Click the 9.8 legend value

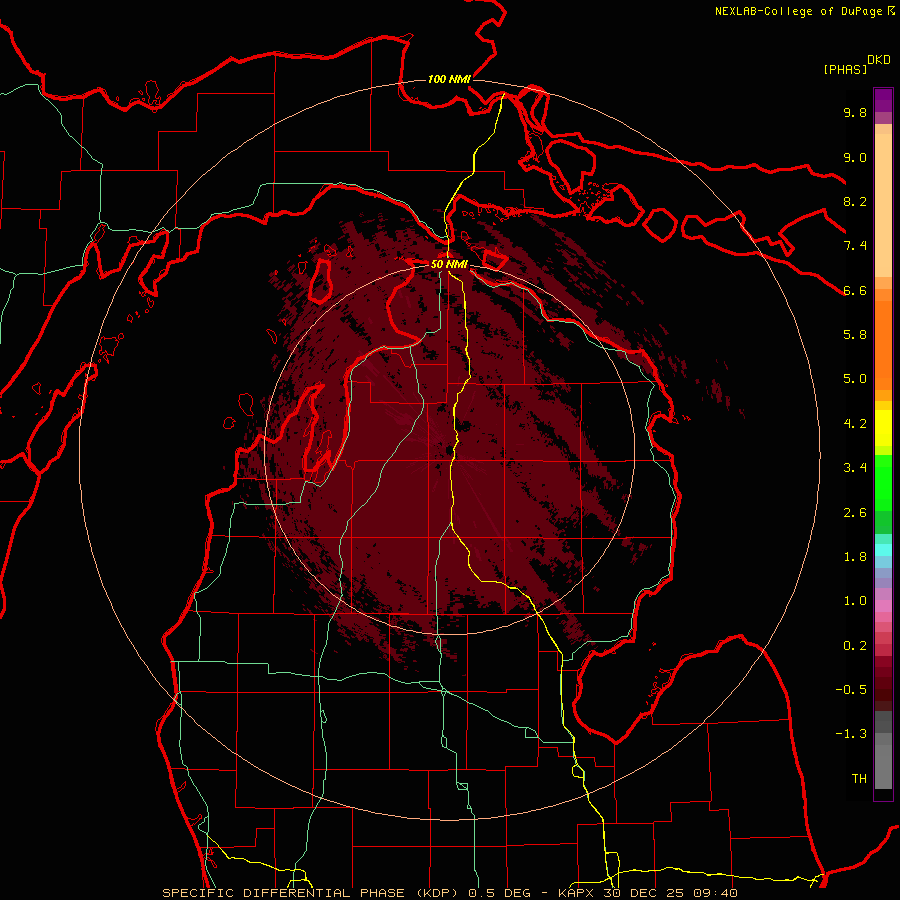855,112
